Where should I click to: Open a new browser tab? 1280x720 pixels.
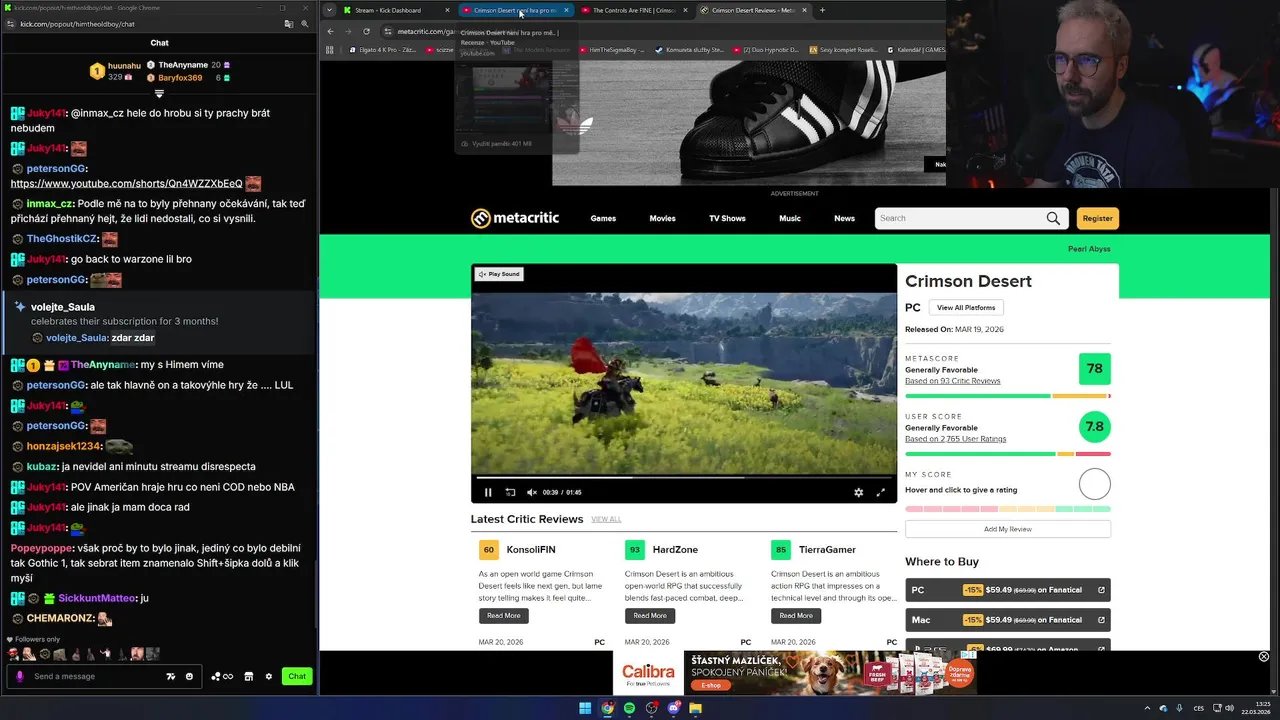pyautogui.click(x=822, y=10)
